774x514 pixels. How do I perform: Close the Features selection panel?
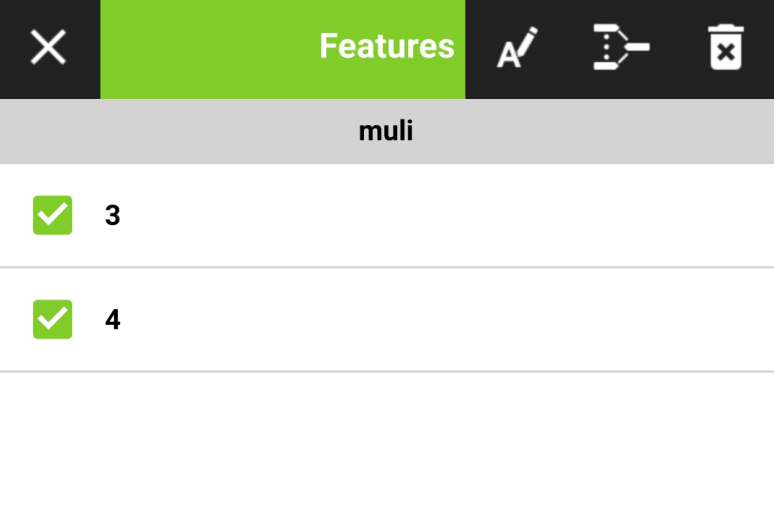48,48
